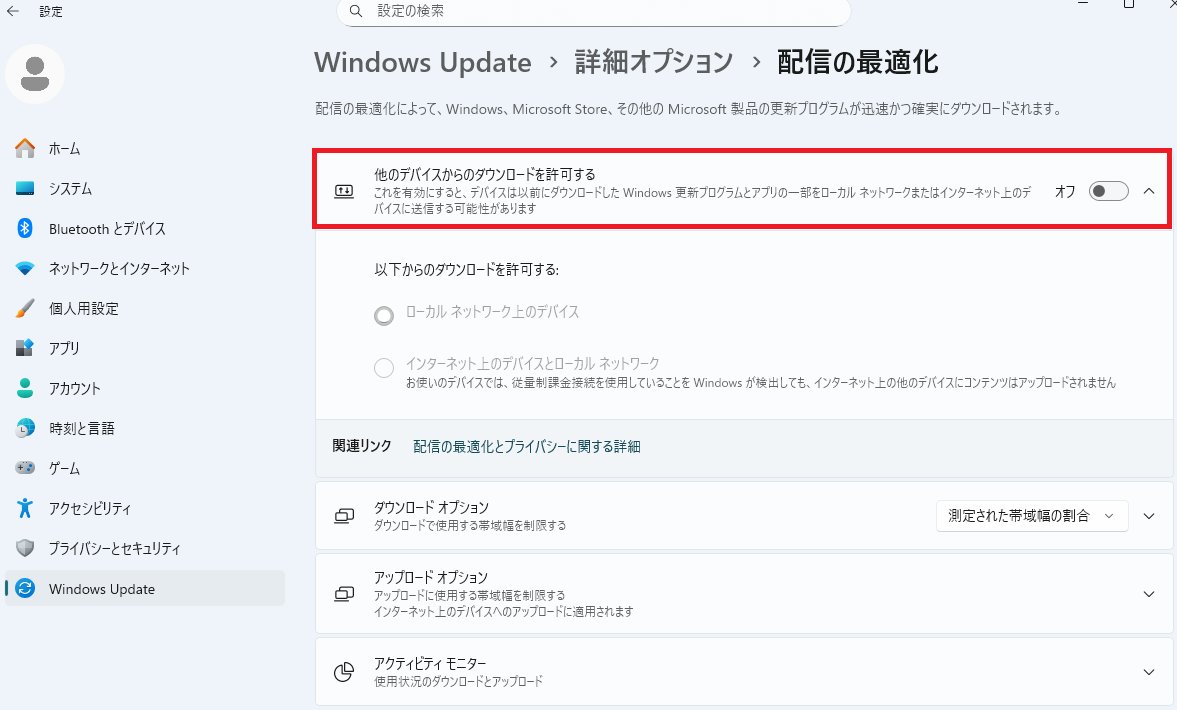The width and height of the screenshot is (1177, 710).
Task: Click the アクティビティ モニター row title
Action: [x=430, y=663]
